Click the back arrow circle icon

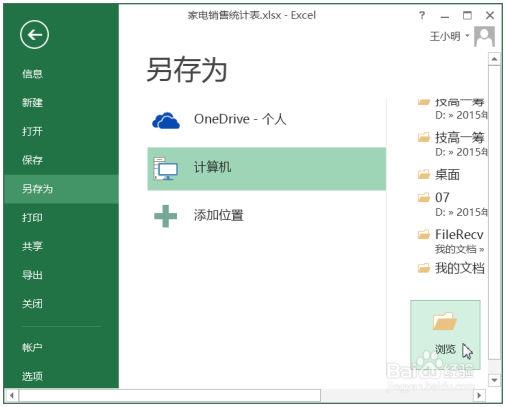point(34,34)
